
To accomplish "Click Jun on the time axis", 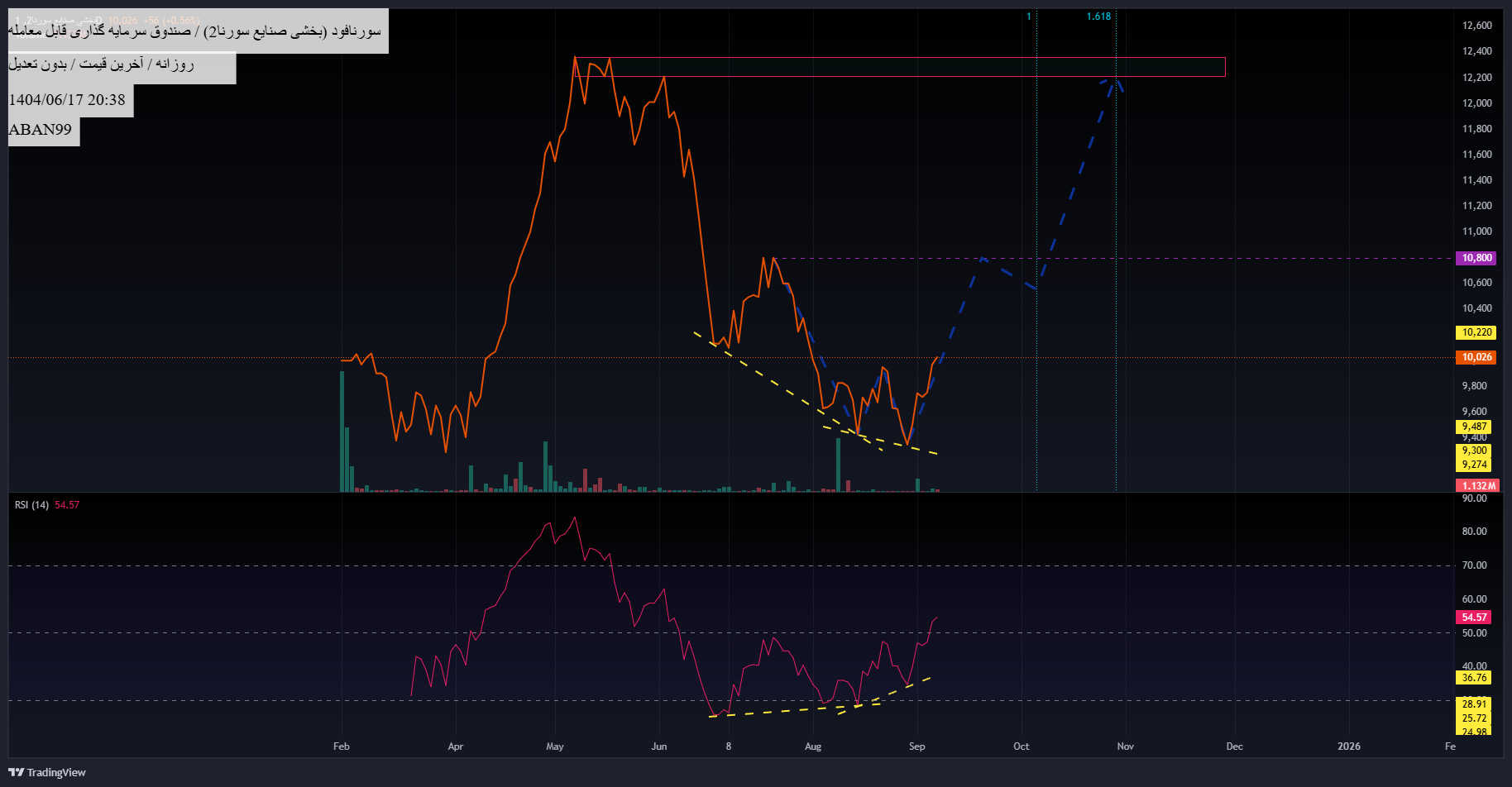I will pyautogui.click(x=659, y=746).
